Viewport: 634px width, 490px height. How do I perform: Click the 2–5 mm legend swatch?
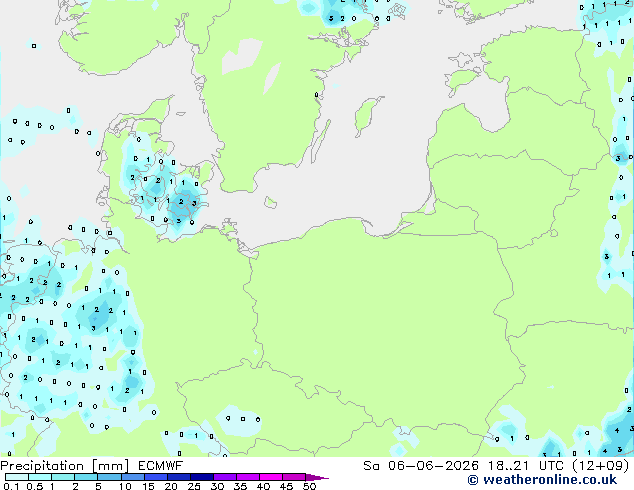point(86,477)
